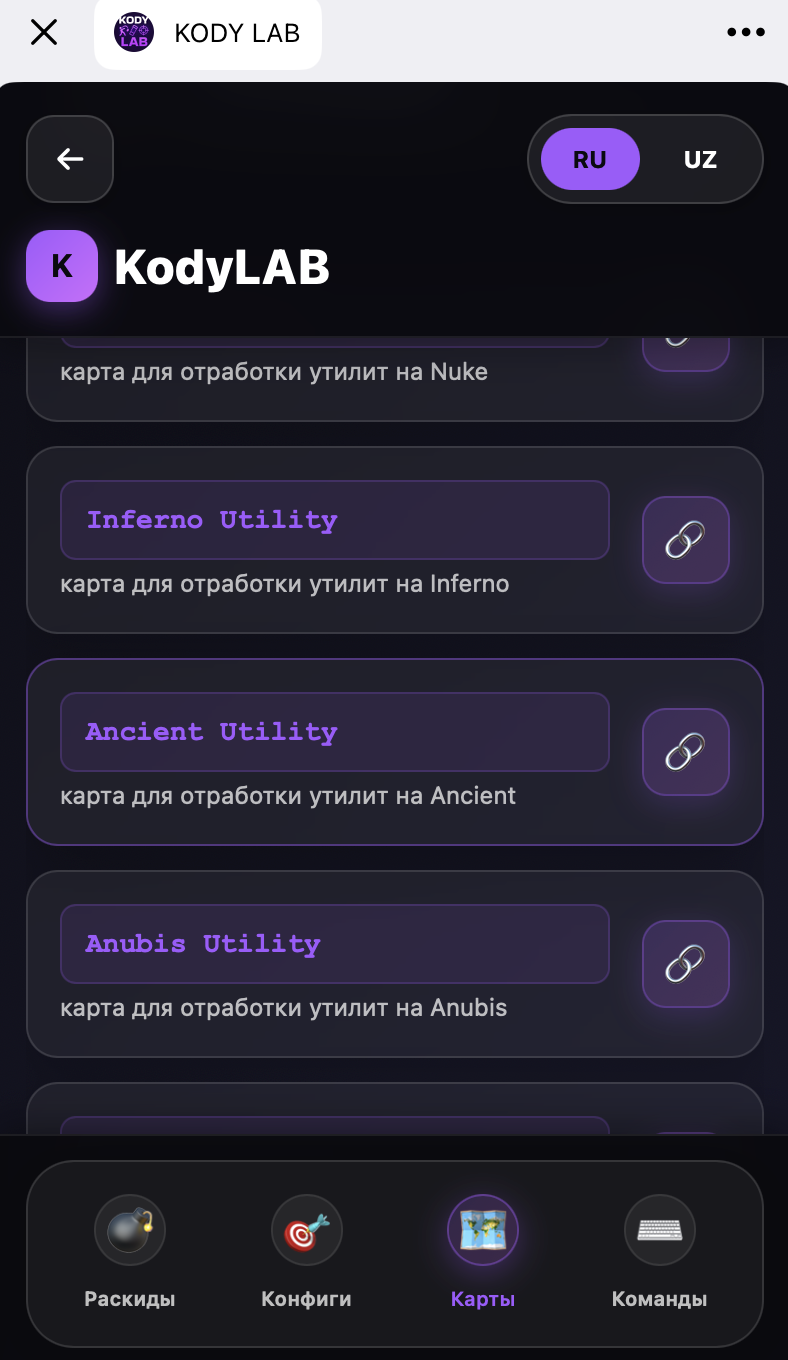Click the KodyLAB title heading

coord(222,266)
